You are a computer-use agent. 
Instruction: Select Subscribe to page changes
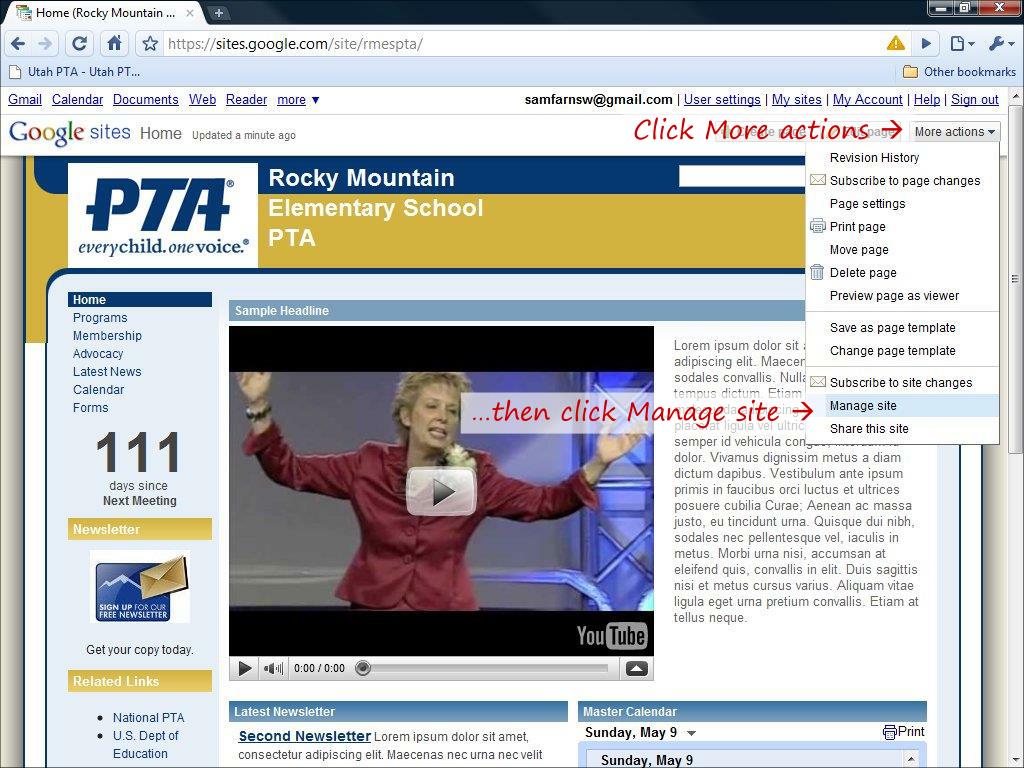tap(904, 181)
